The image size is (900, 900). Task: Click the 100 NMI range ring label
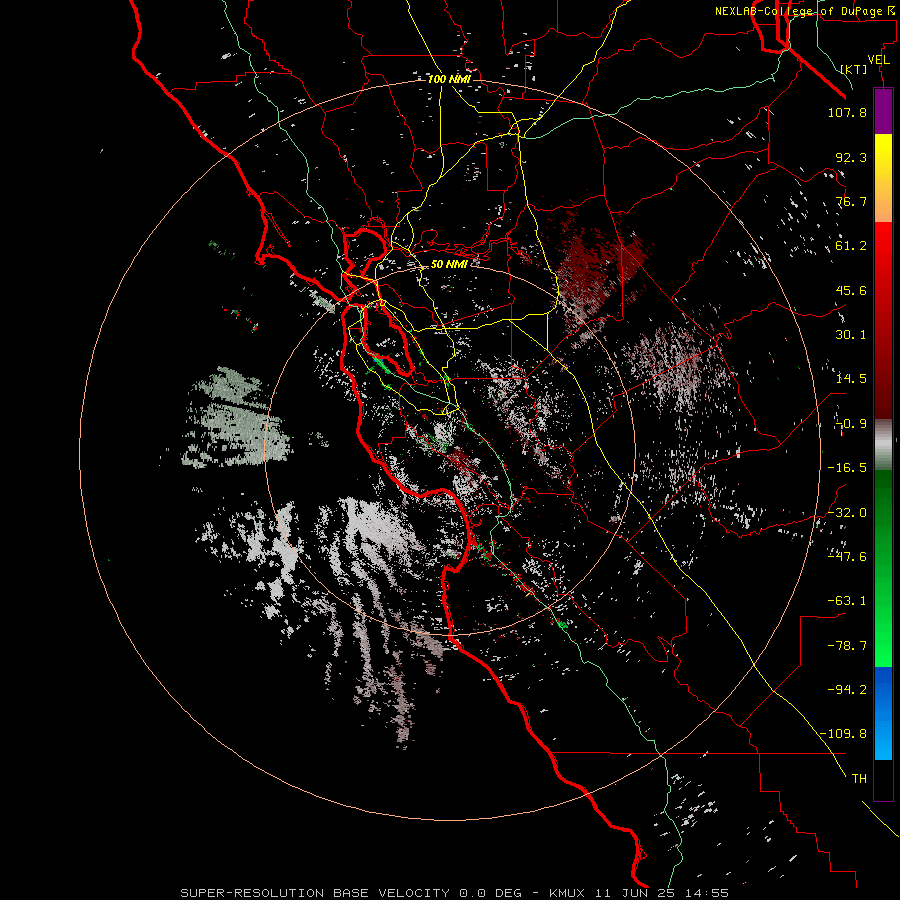(449, 79)
